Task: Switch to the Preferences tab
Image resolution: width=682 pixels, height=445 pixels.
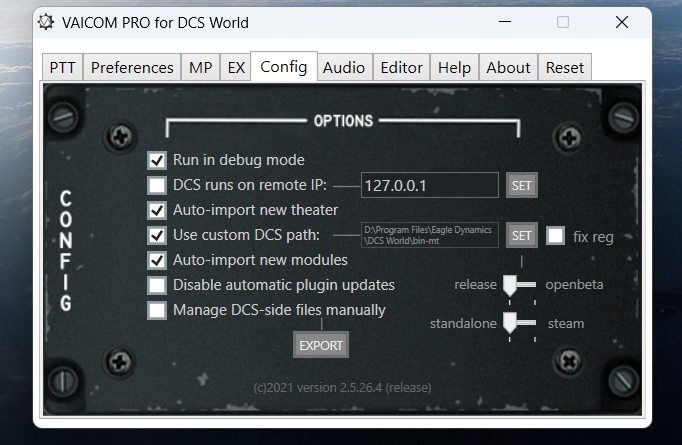Action: pos(132,67)
